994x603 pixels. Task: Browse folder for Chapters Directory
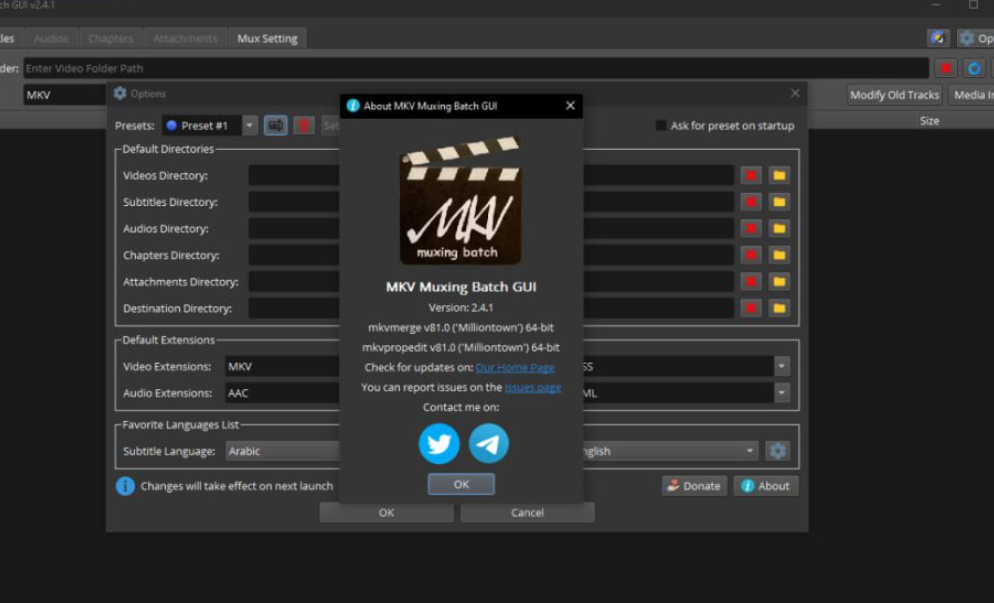(779, 256)
